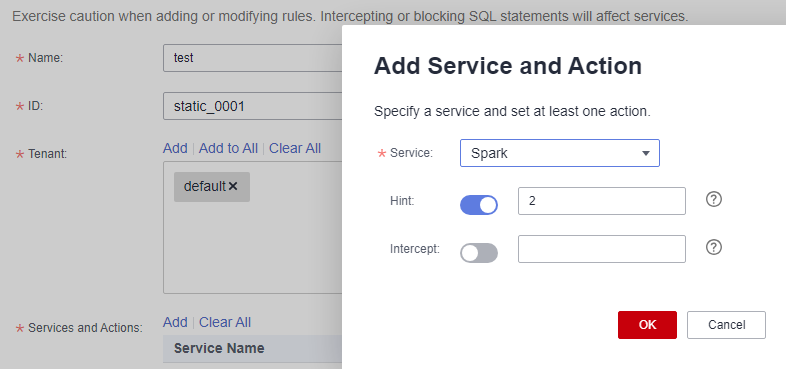The image size is (786, 369).
Task: Remove the default tenant tag via its x icon
Action: point(233,187)
